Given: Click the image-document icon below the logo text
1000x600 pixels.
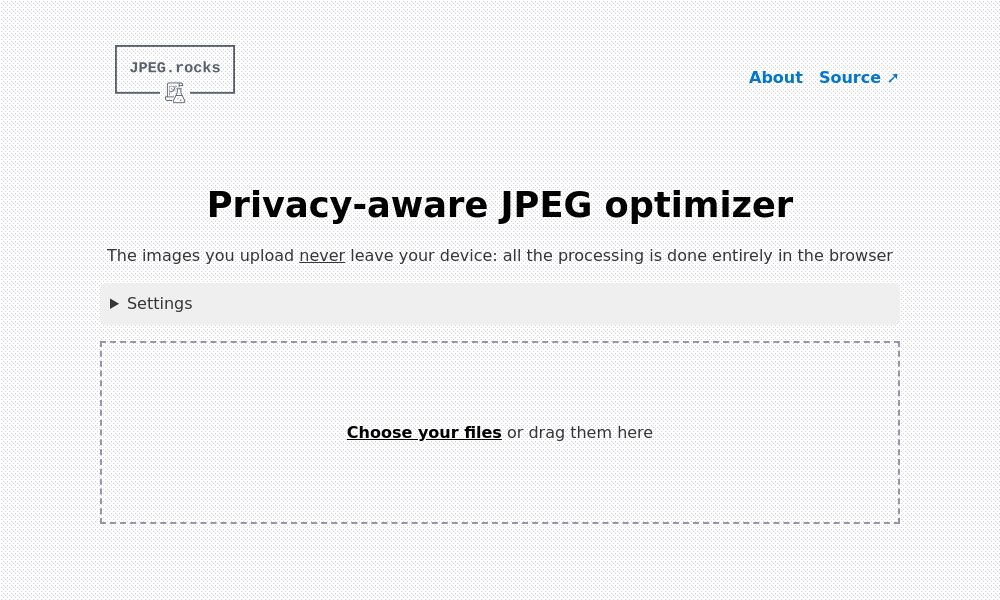Looking at the screenshot, I should [171, 91].
